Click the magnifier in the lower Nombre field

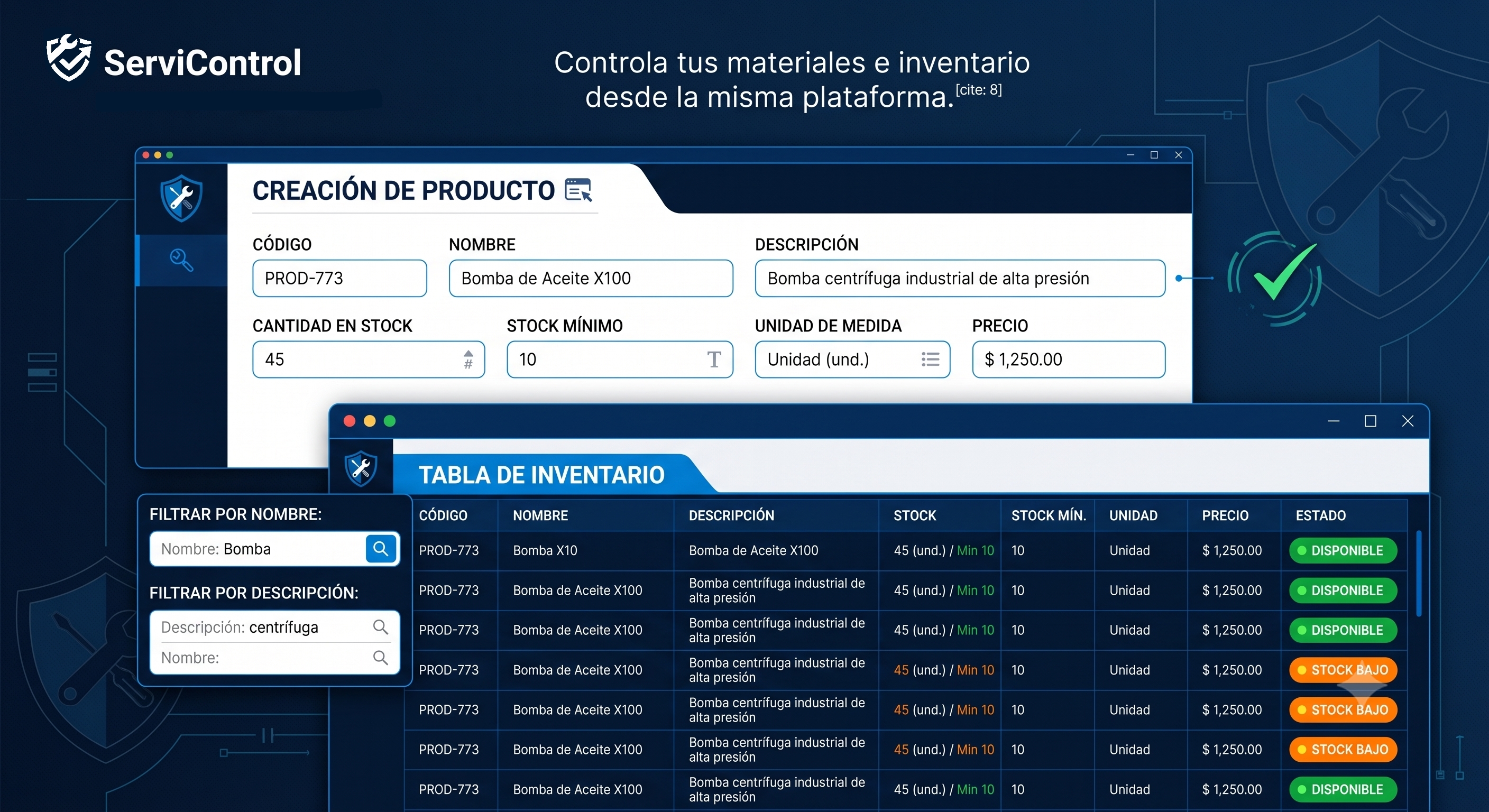380,658
